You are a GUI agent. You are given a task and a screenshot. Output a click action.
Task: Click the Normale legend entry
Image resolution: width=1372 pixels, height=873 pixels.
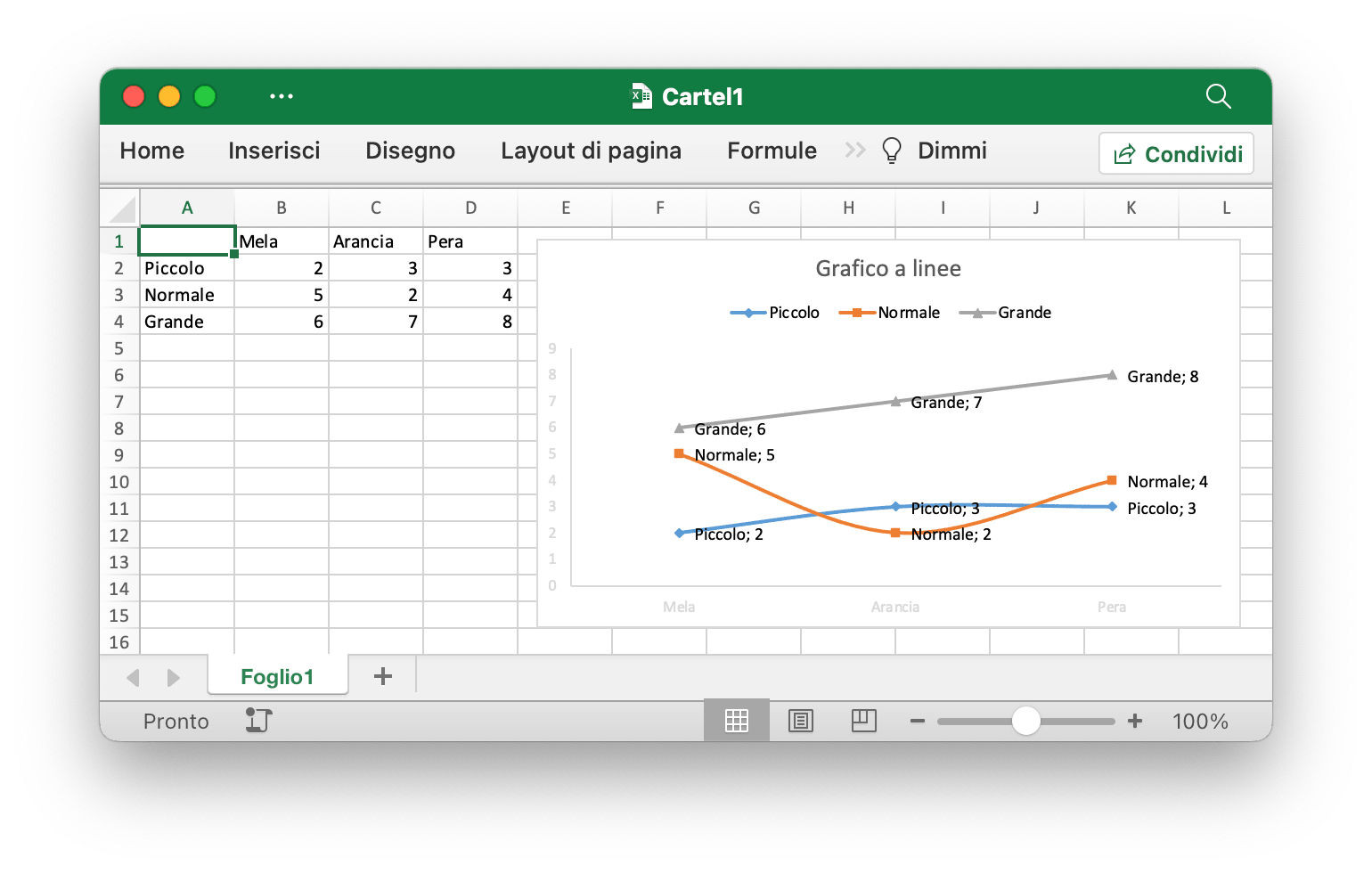click(x=890, y=313)
